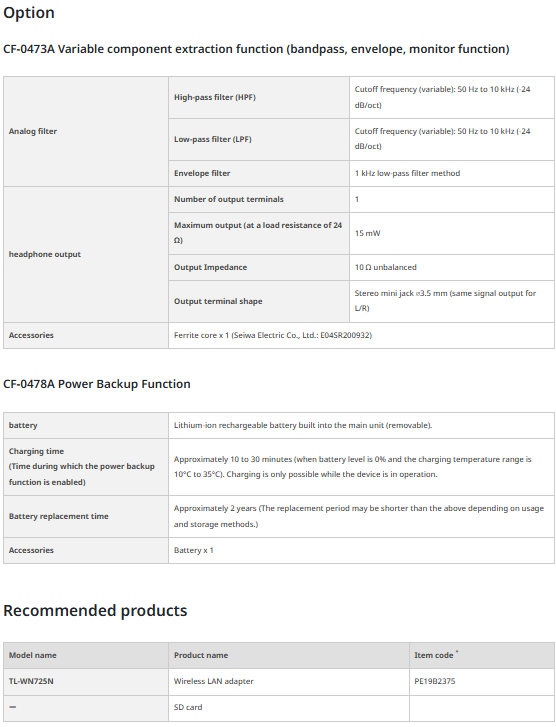
Task: Click the Low-pass filter (LPF) cell
Action: pos(259,139)
